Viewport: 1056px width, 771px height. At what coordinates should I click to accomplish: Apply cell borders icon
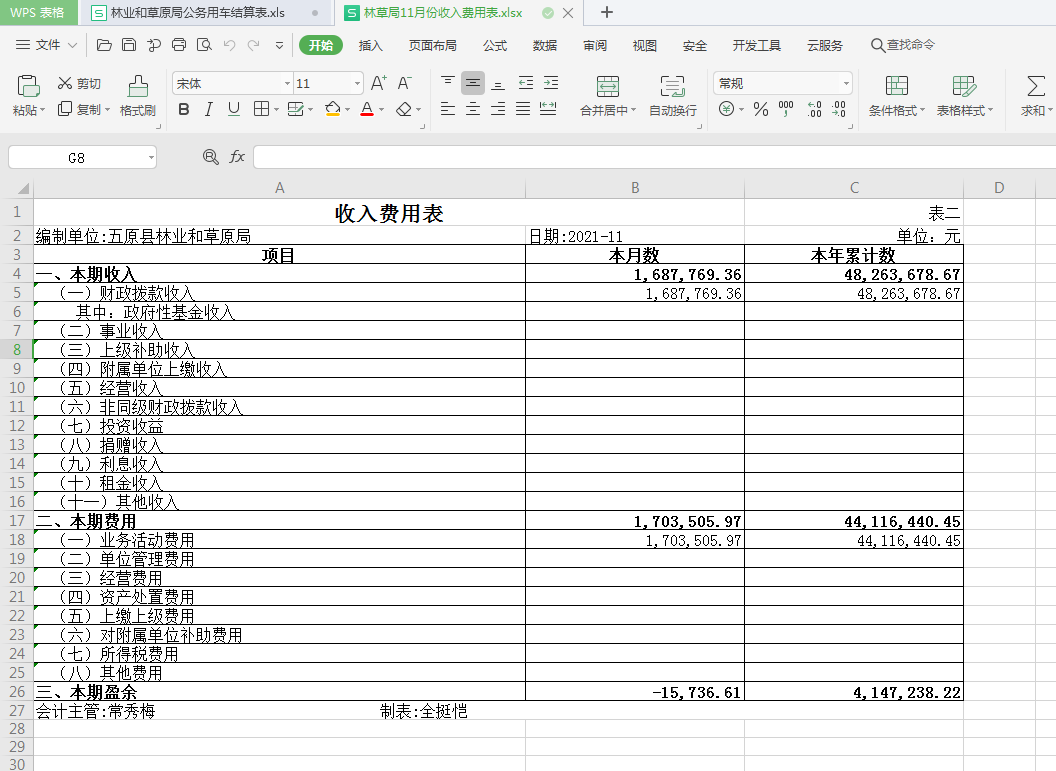pyautogui.click(x=261, y=109)
